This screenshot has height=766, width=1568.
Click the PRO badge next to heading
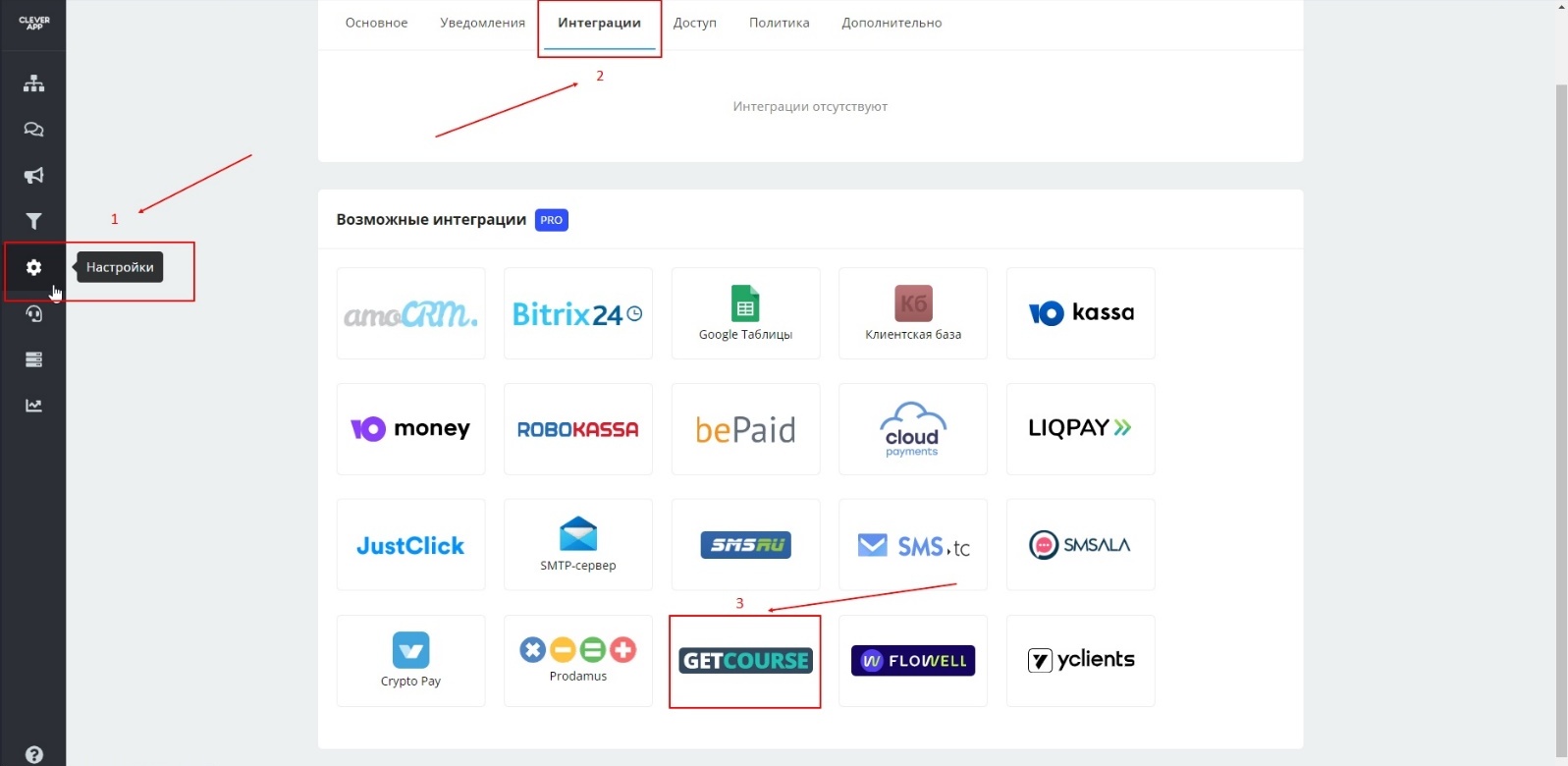[x=551, y=220]
